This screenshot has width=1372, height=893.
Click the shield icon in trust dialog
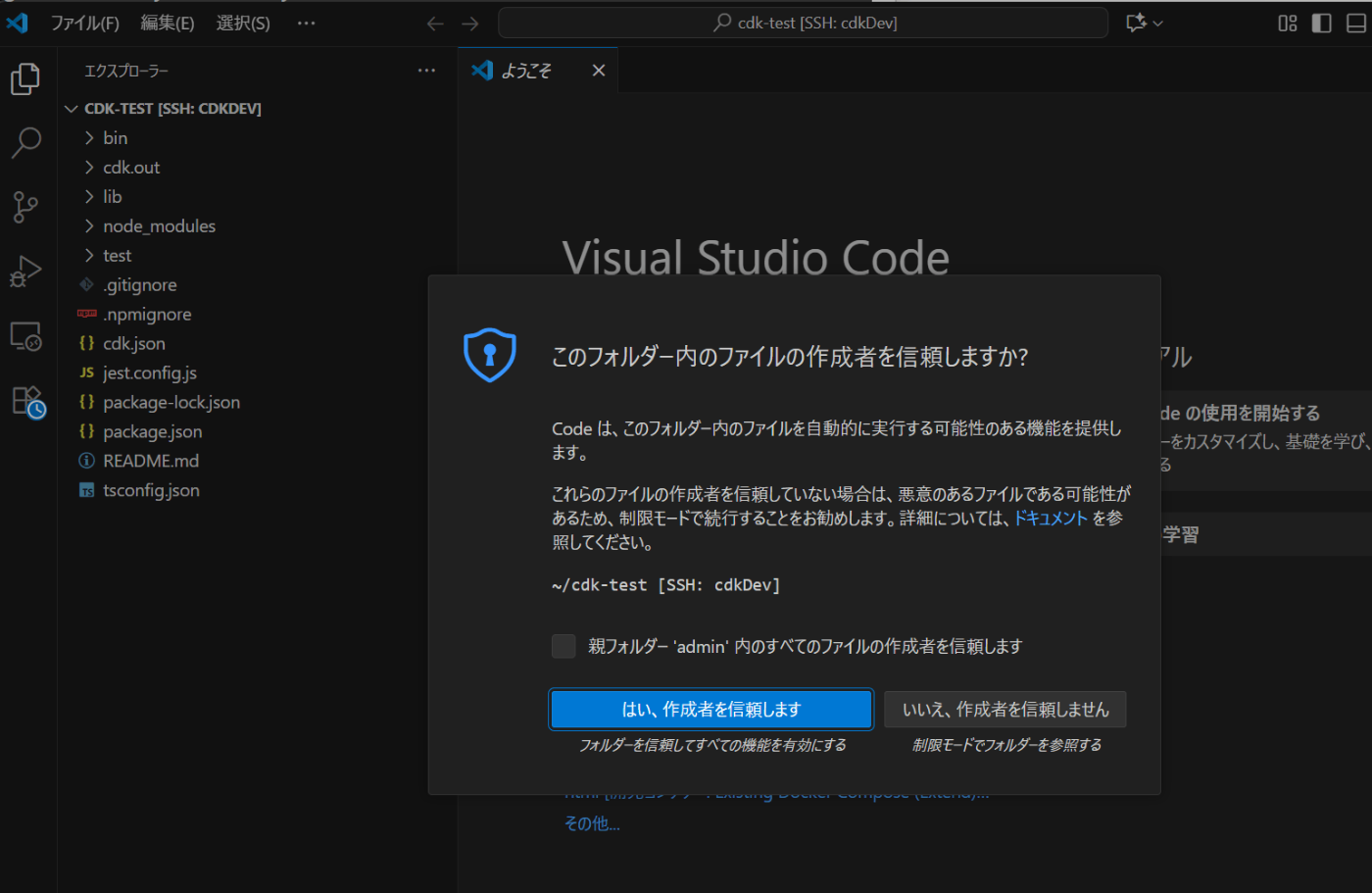tap(489, 354)
